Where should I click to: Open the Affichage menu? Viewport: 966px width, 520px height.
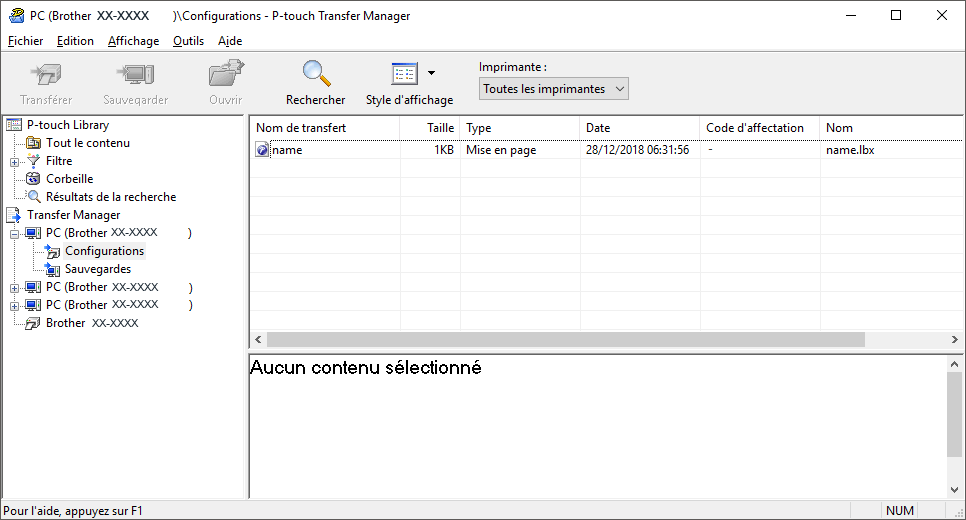click(x=133, y=41)
